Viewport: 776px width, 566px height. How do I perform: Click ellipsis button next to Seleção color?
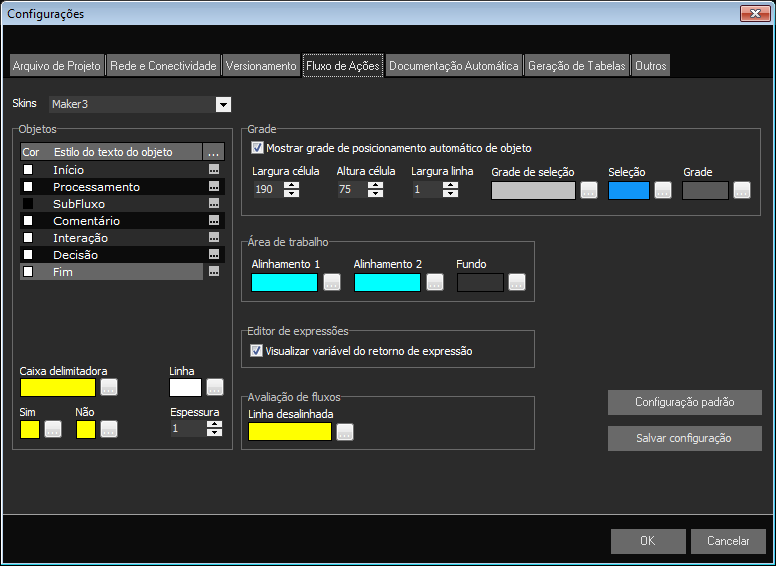663,191
